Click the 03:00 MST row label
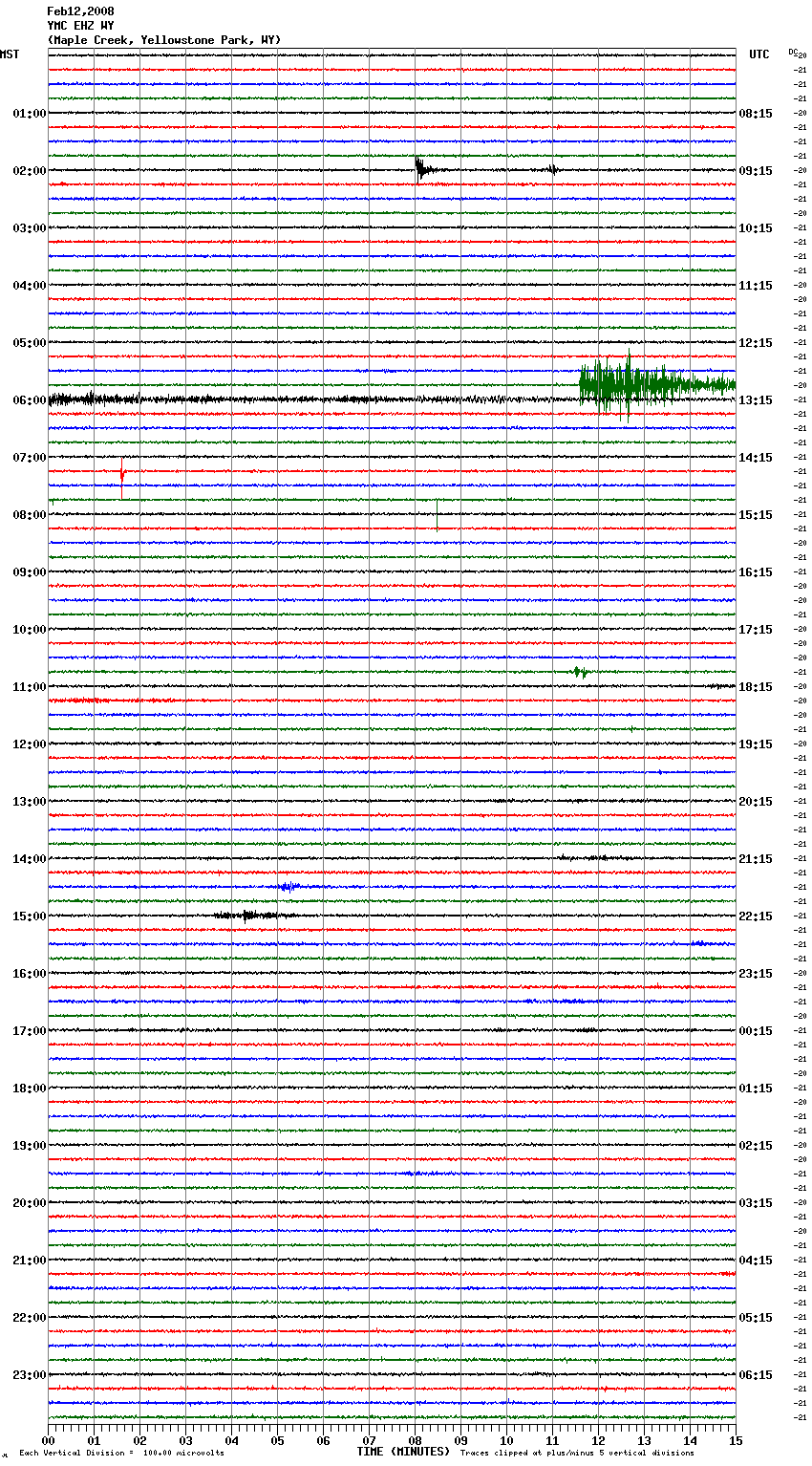 pos(30,228)
